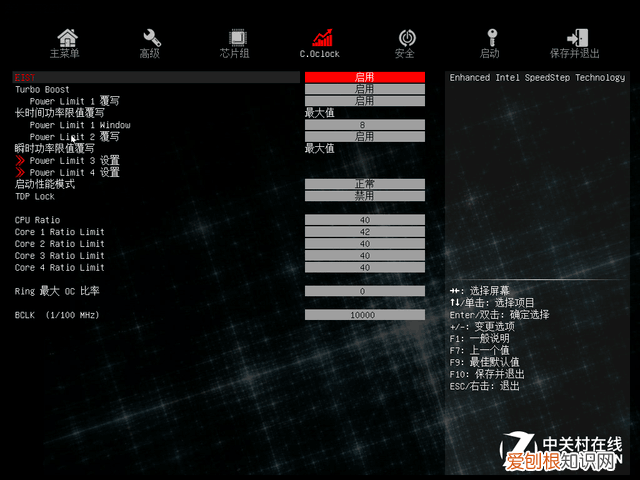
Task: Select the CPU Ratio value field
Action: click(364, 220)
